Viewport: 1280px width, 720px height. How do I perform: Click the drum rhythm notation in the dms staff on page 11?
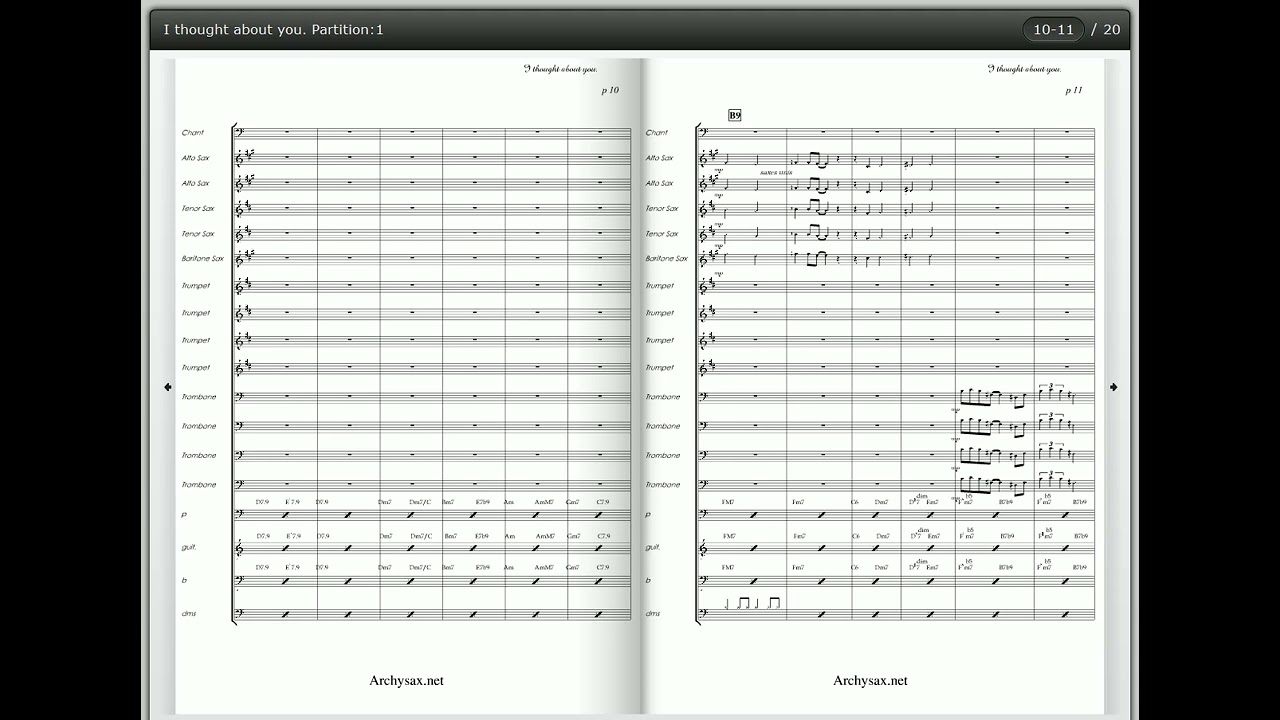(x=751, y=603)
